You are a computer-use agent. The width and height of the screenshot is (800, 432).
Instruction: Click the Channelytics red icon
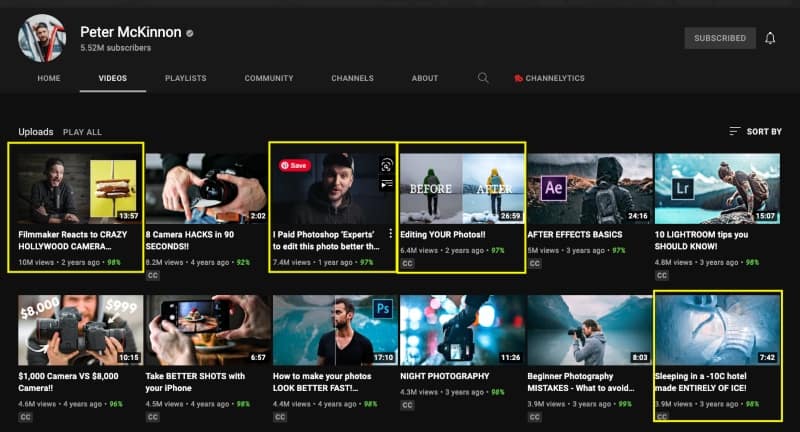pos(518,78)
